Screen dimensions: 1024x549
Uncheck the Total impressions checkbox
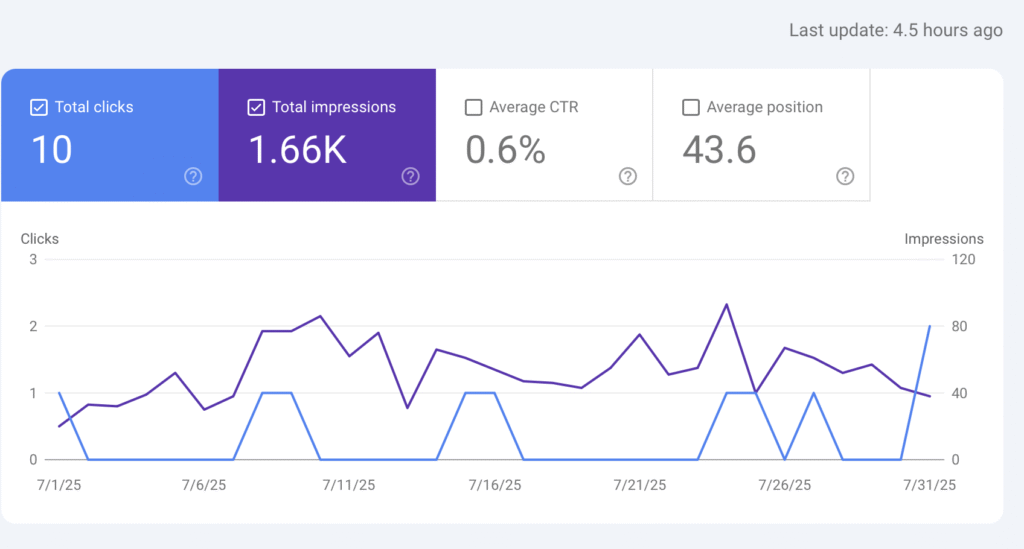(256, 107)
